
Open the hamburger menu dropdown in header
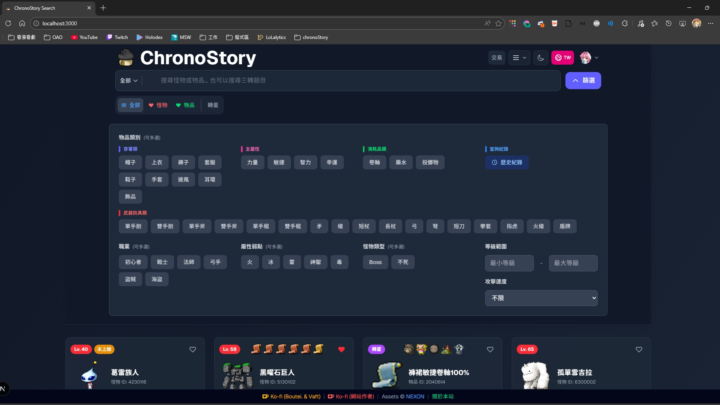(x=520, y=58)
